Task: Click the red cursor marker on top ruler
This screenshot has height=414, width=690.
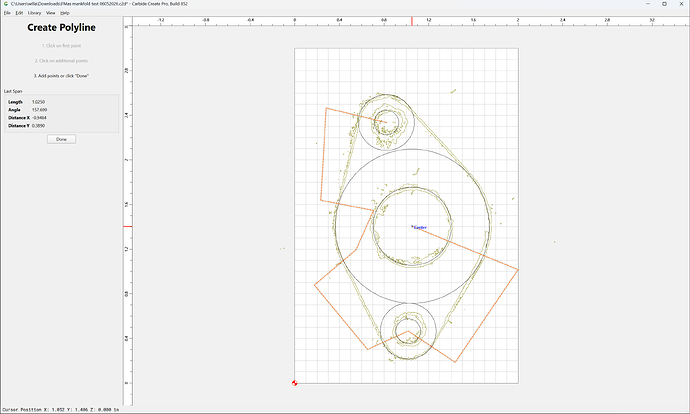Action: (x=412, y=21)
